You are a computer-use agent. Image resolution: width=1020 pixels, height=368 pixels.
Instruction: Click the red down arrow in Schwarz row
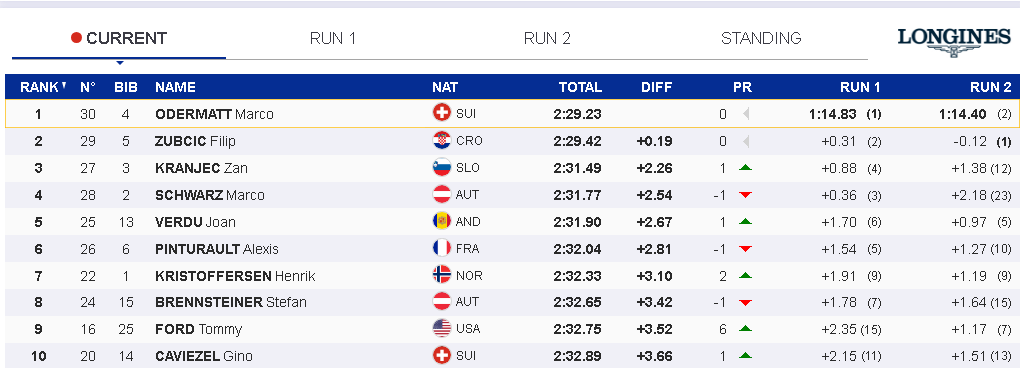pos(745,195)
